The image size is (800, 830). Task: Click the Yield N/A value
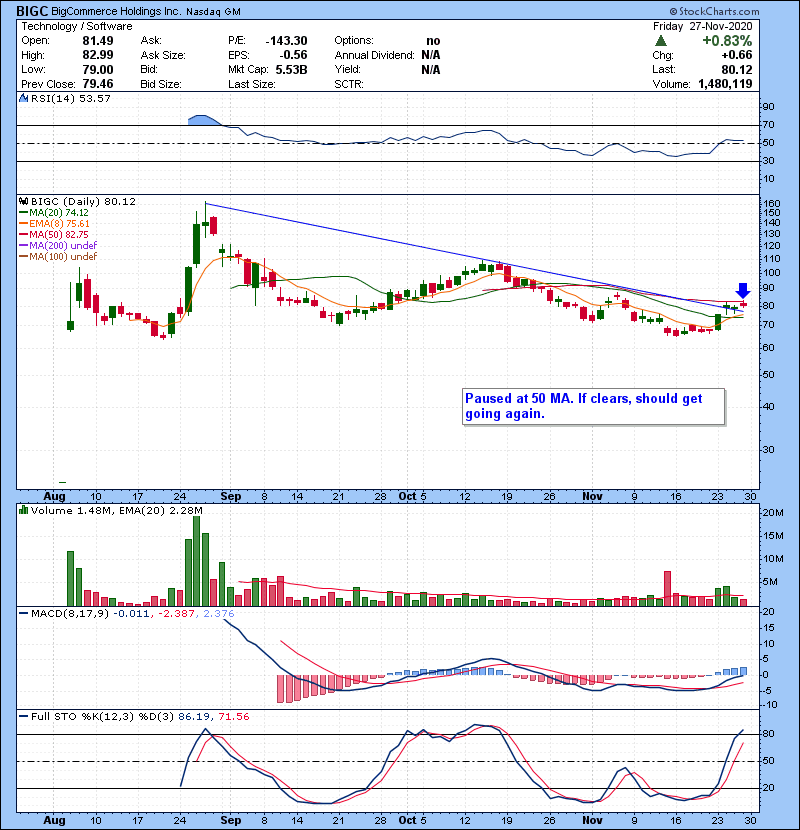pos(431,69)
